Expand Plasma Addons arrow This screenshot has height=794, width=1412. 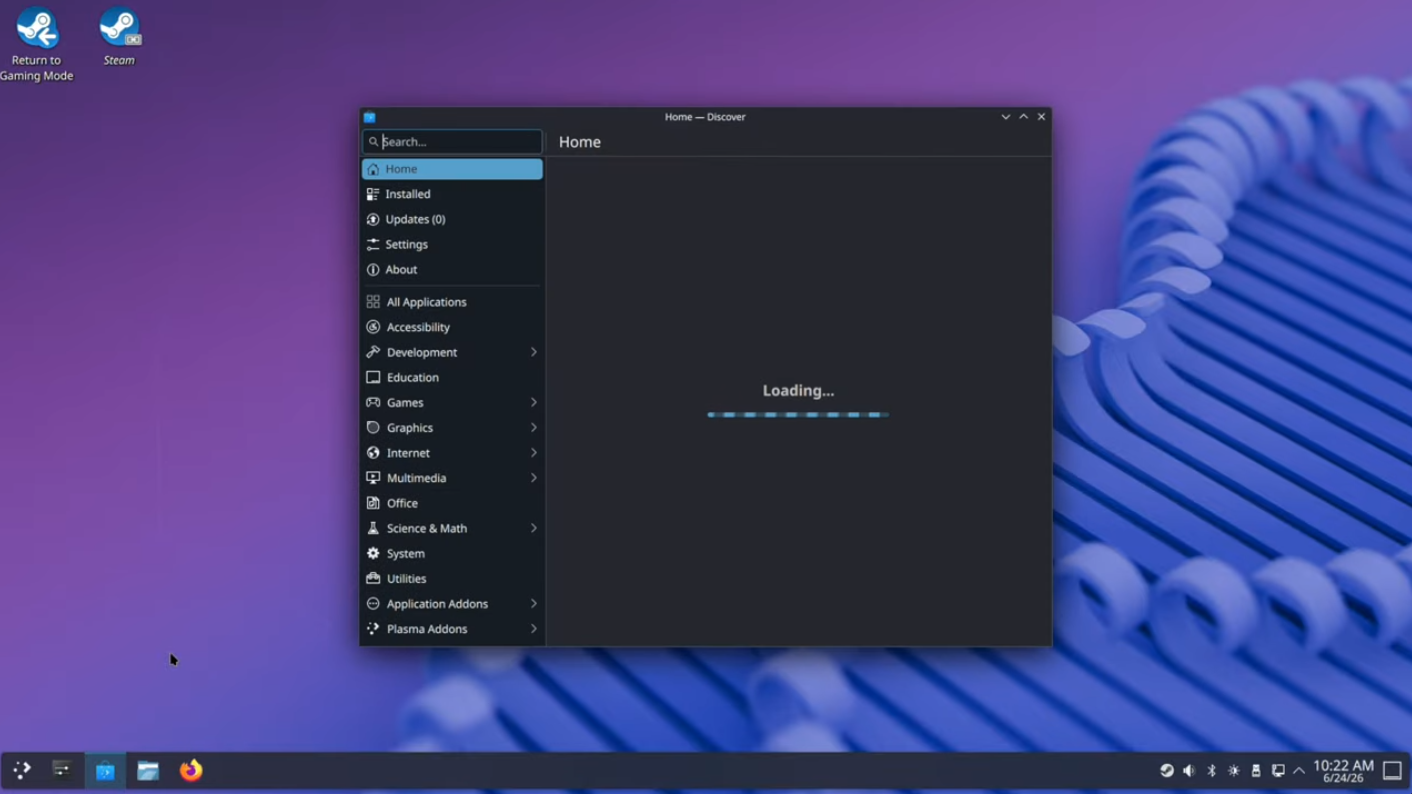pos(534,629)
